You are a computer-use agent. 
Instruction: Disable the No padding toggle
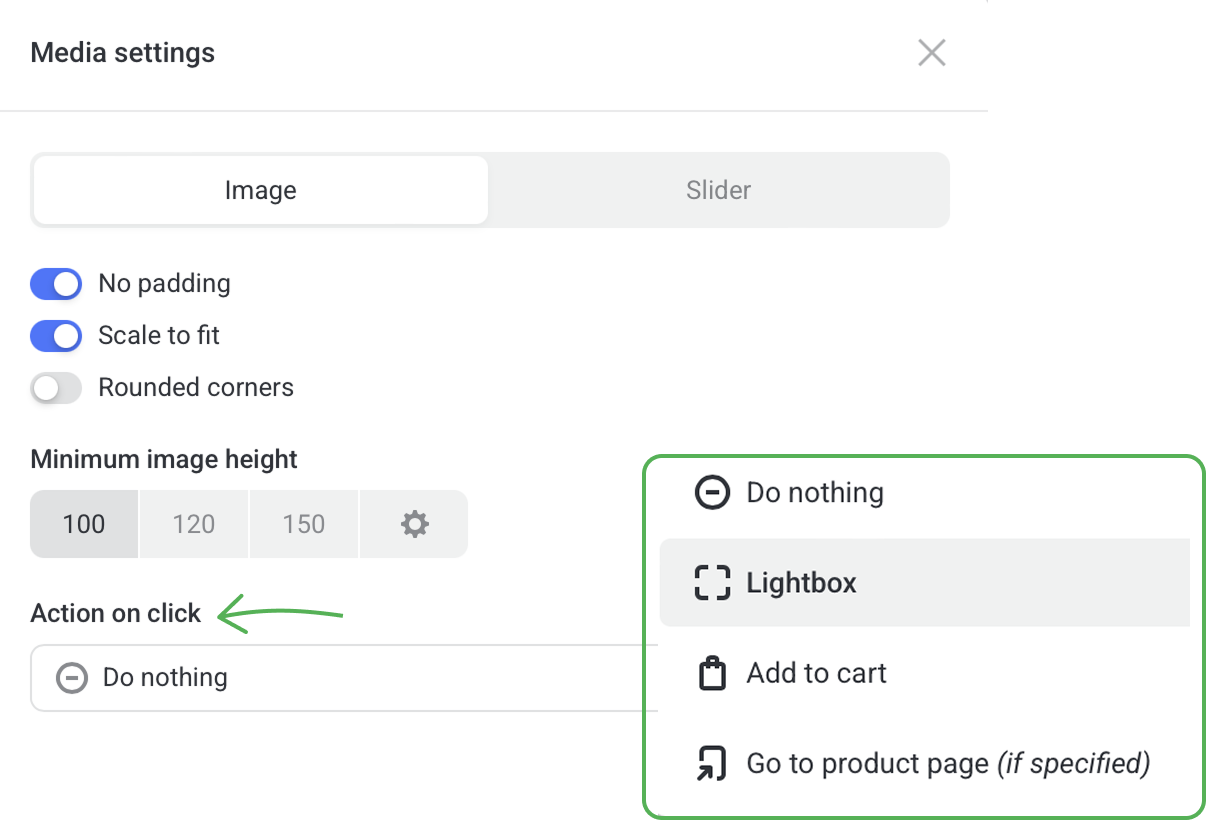pos(56,284)
